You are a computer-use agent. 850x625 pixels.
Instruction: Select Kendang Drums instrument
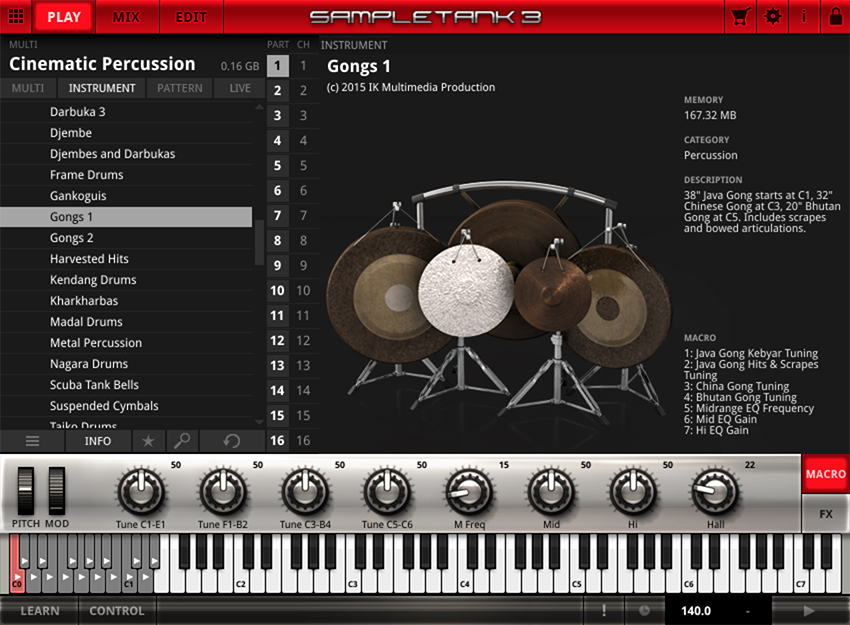click(126, 280)
